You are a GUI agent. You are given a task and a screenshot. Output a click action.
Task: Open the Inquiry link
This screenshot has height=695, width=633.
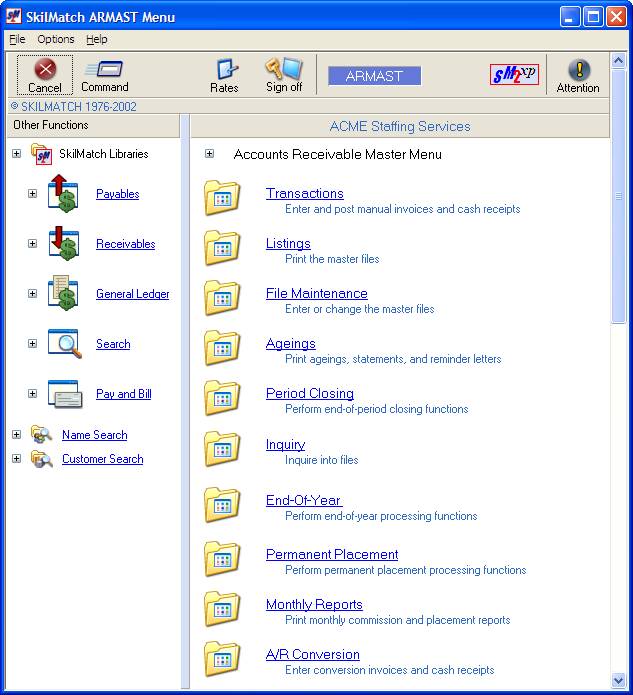click(x=285, y=445)
